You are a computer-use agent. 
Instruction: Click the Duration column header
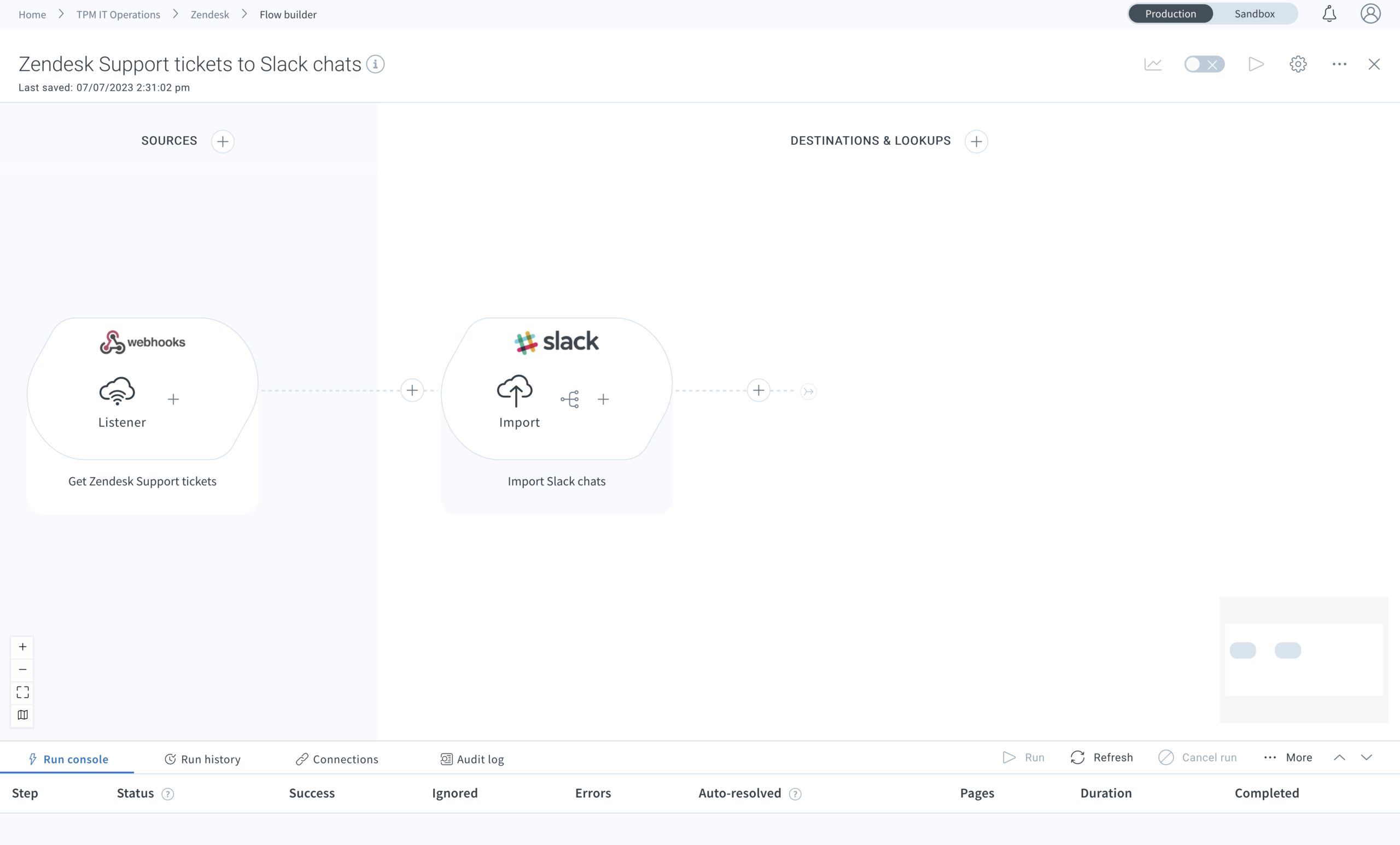(x=1106, y=793)
